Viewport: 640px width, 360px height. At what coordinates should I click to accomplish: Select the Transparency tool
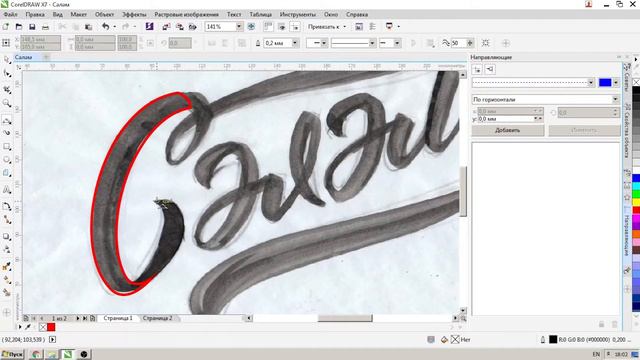pyautogui.click(x=7, y=249)
